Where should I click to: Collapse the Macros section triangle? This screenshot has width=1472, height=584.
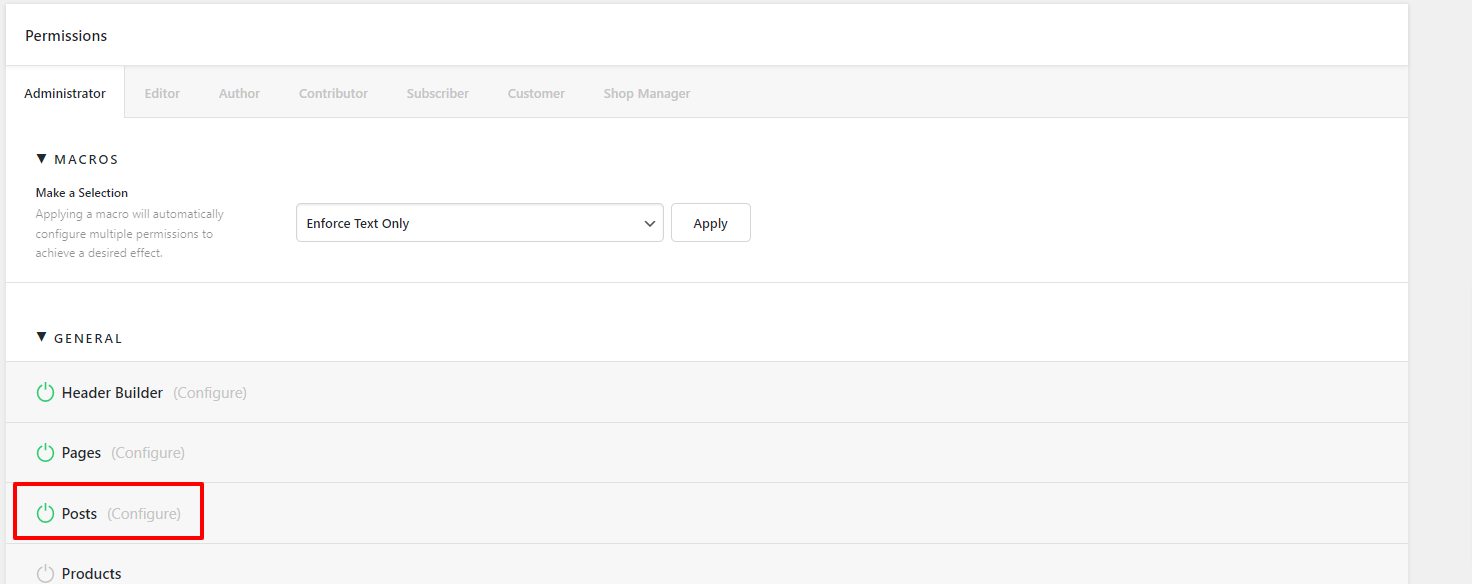point(41,158)
